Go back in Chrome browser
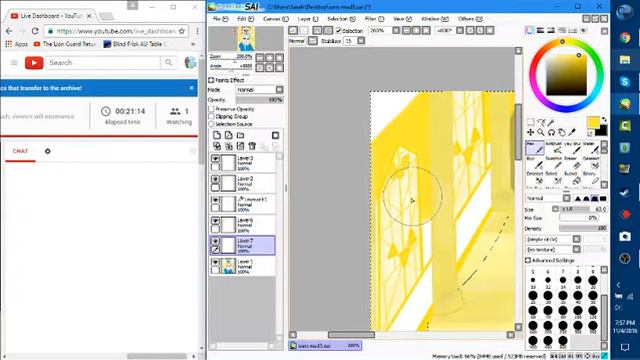640x360 pixels. pyautogui.click(x=9, y=31)
